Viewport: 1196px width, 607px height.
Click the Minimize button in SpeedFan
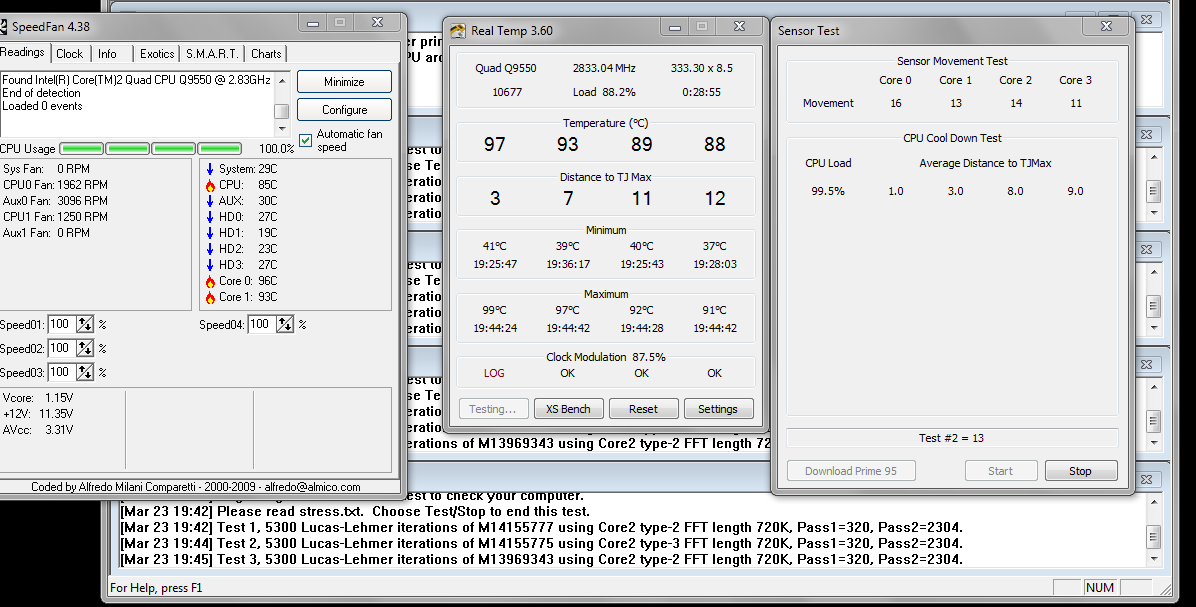344,82
